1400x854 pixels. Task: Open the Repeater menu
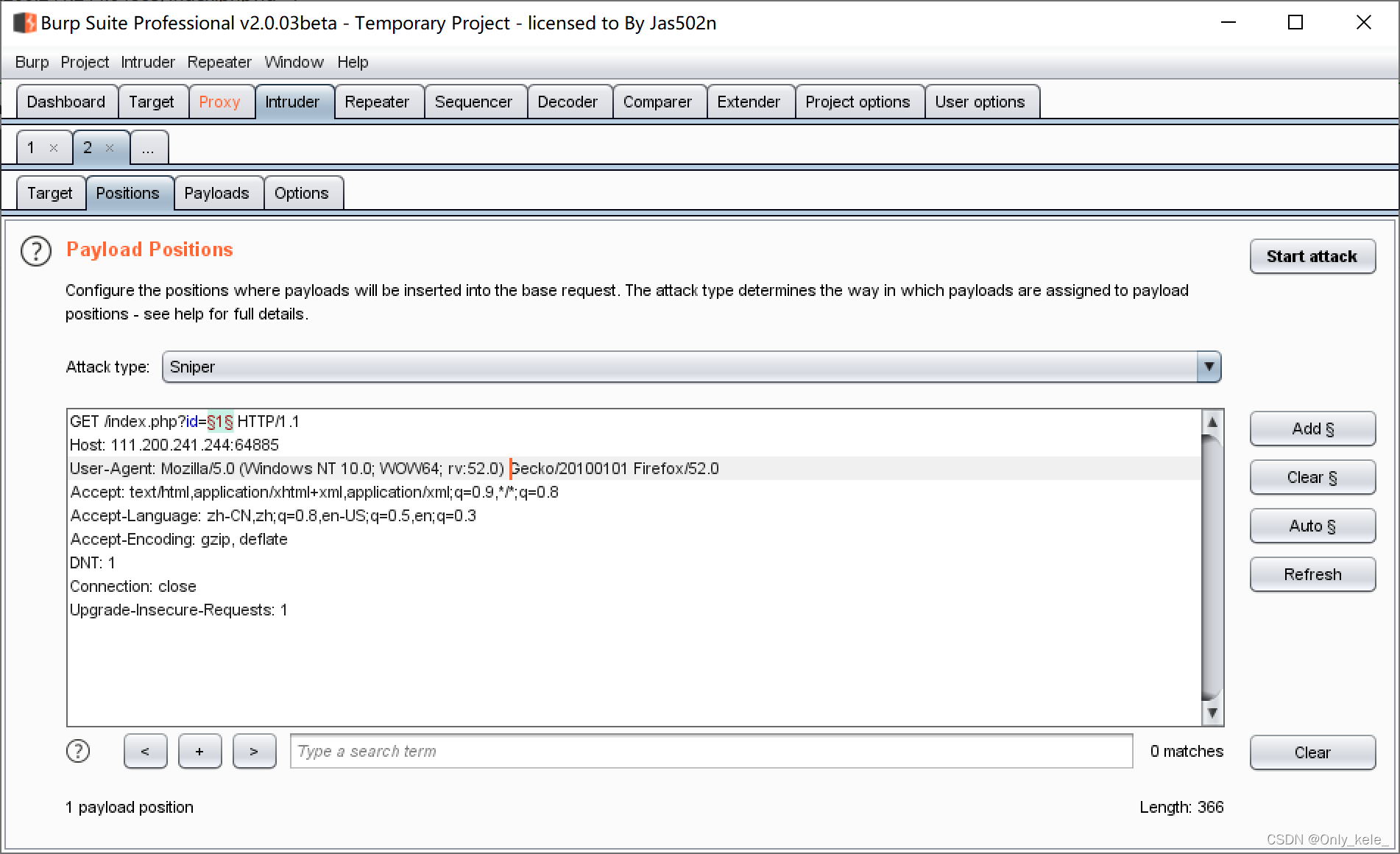(219, 63)
